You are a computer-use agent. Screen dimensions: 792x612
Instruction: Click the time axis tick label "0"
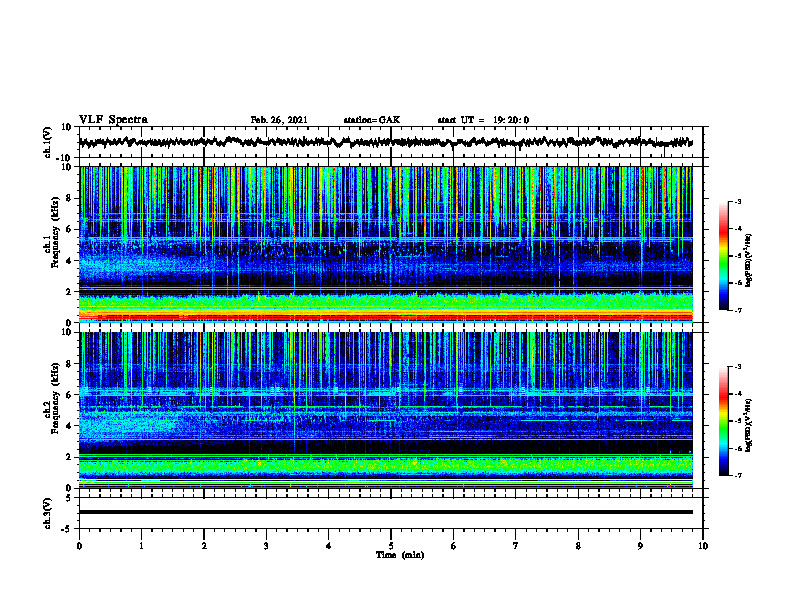79,546
